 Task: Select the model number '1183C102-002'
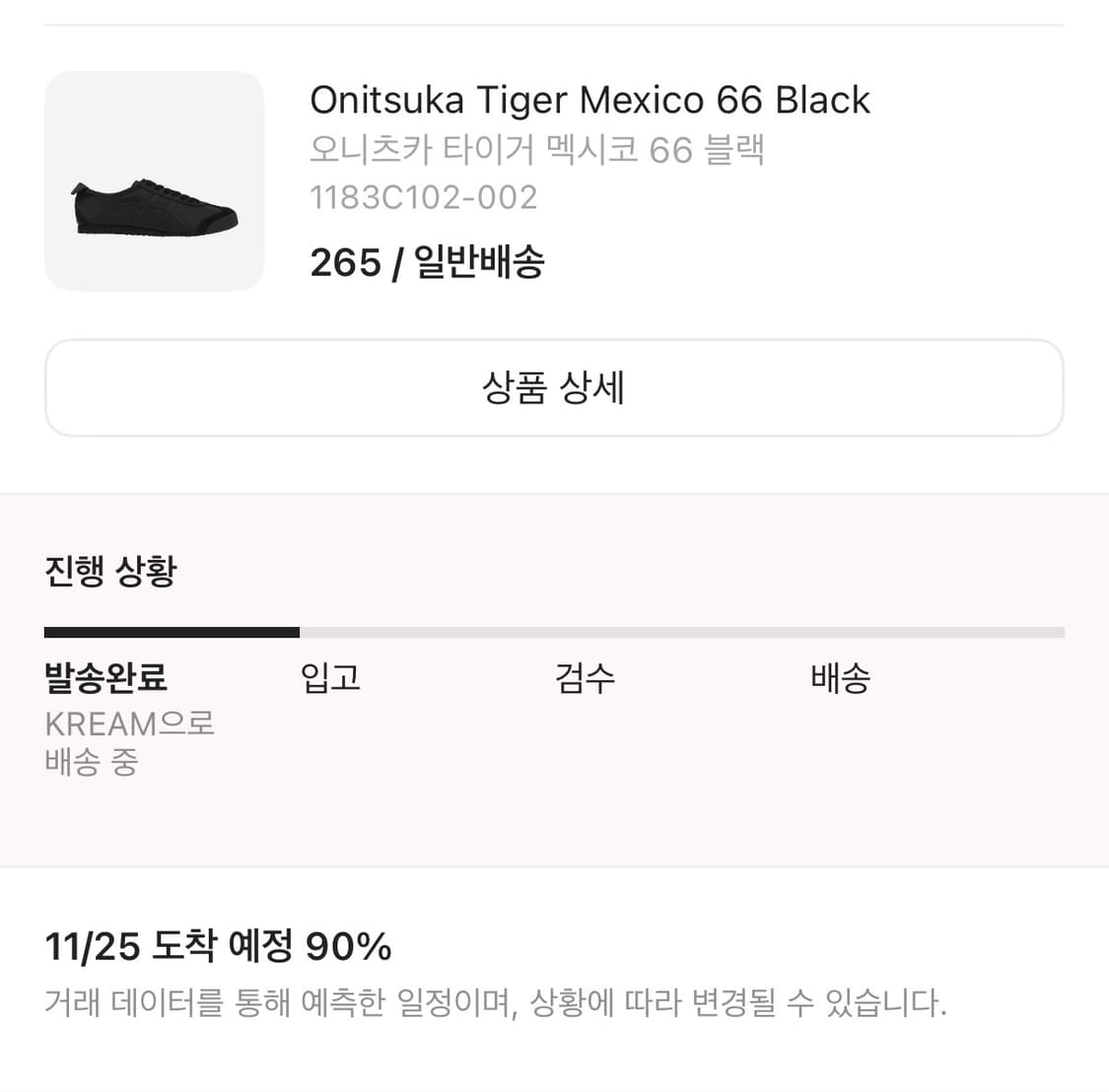424,197
